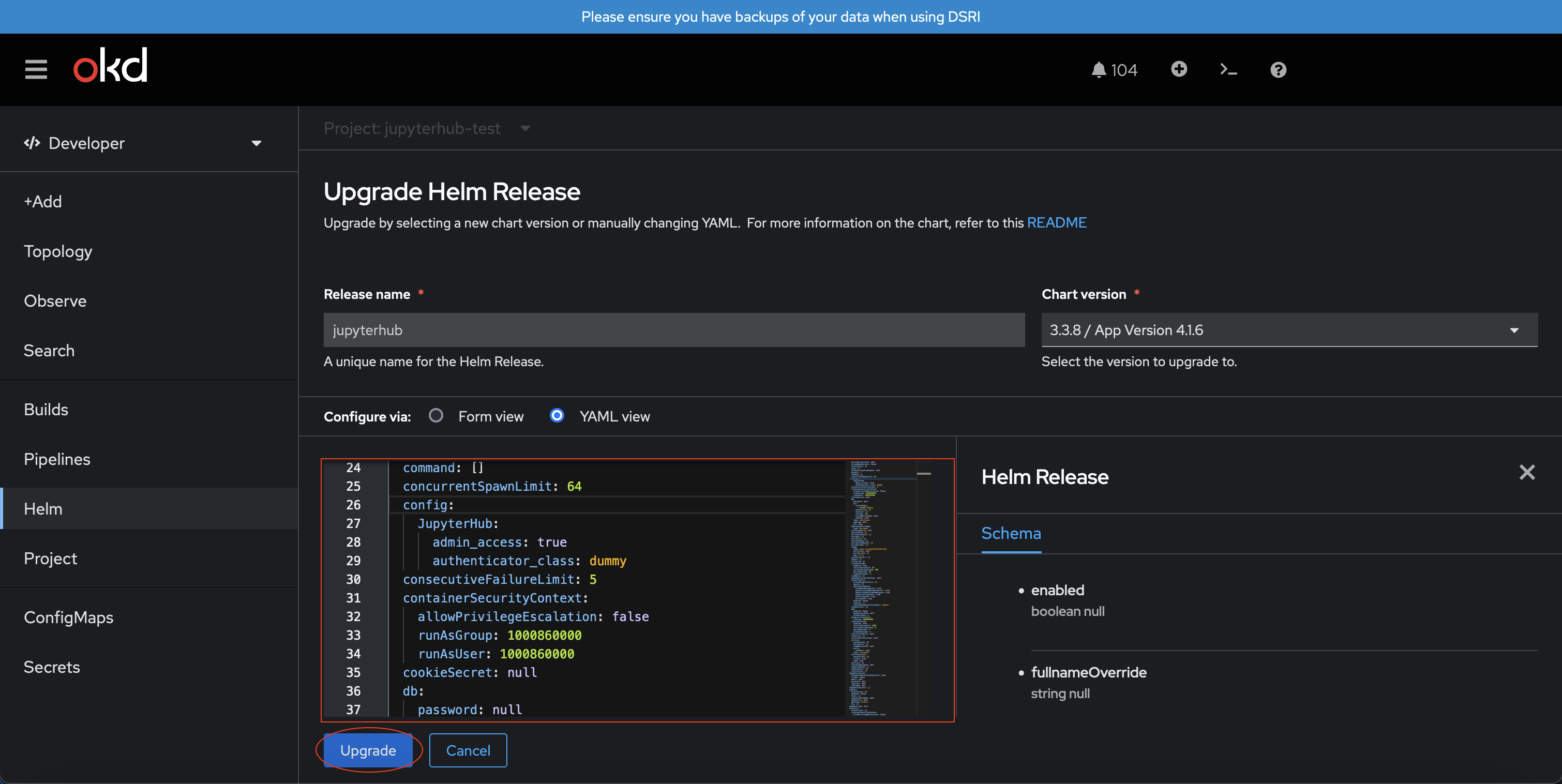Screen dimensions: 1562x784
Task: Click line 28 admin_access: true
Action: click(x=500, y=542)
